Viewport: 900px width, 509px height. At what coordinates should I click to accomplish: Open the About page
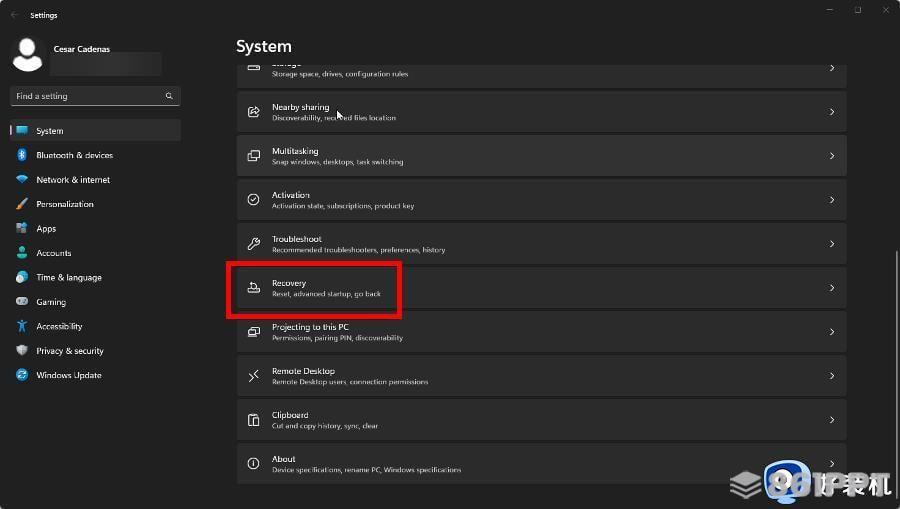point(541,464)
